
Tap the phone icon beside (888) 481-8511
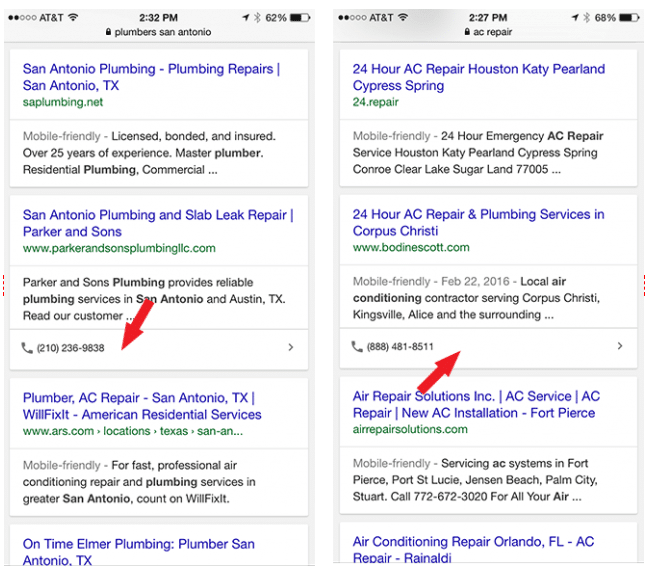tap(357, 346)
